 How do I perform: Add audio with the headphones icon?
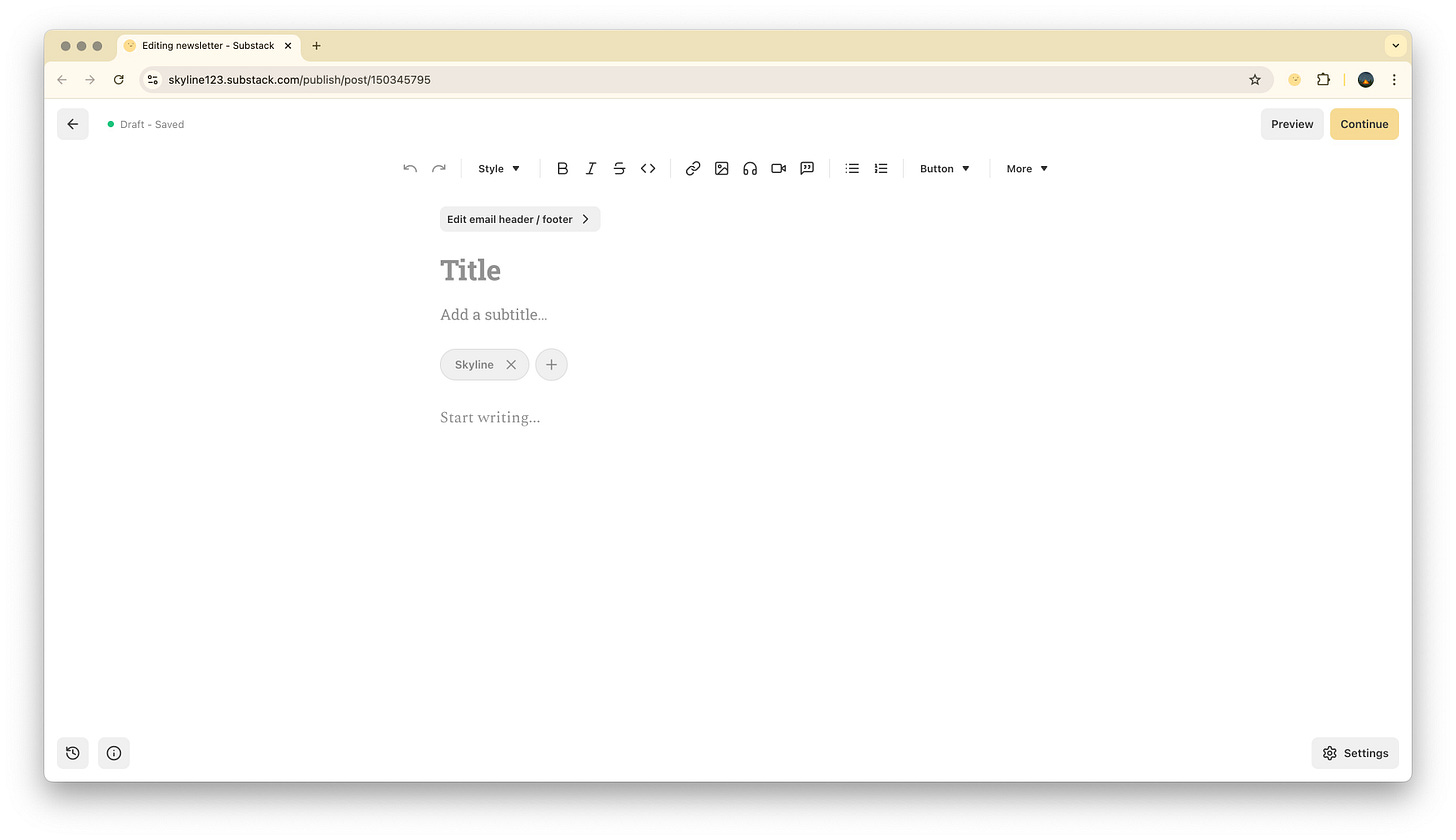750,169
